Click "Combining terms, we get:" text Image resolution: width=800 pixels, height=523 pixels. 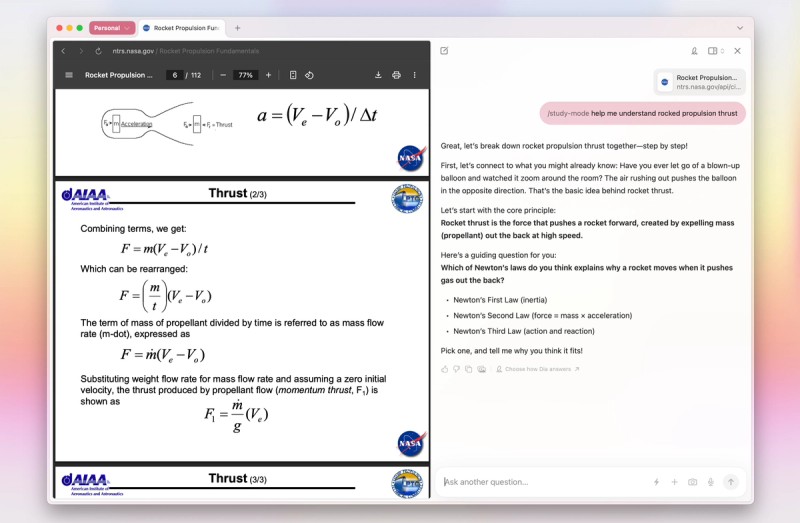pyautogui.click(x=133, y=229)
